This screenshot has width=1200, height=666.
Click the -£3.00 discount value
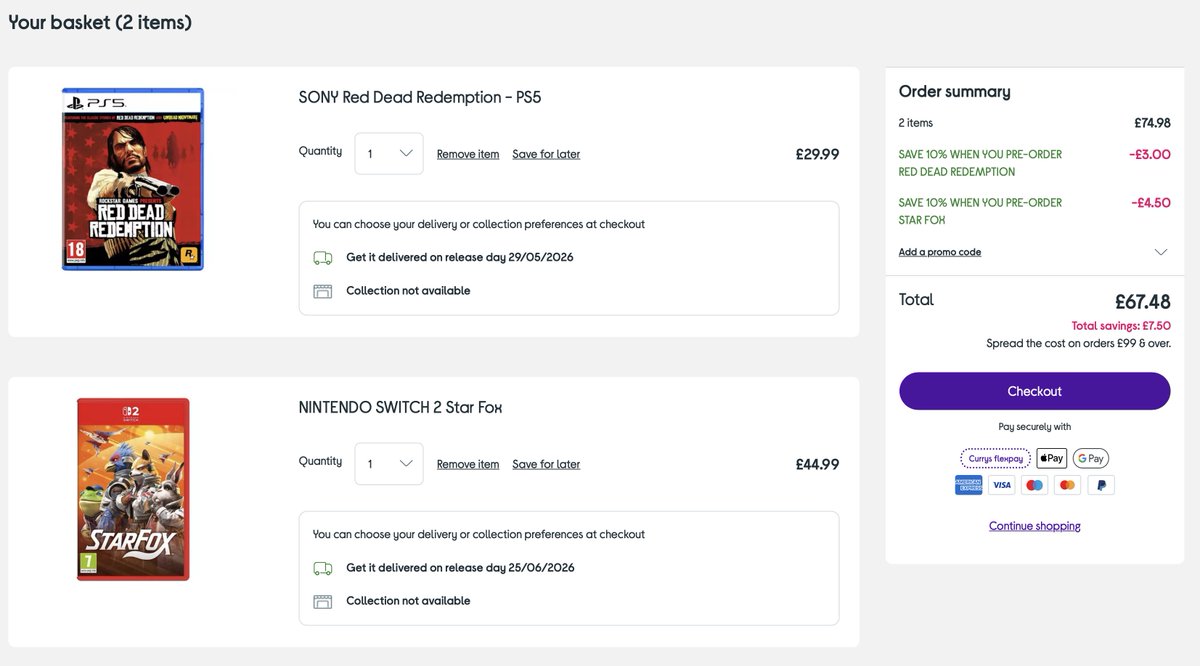point(1149,154)
